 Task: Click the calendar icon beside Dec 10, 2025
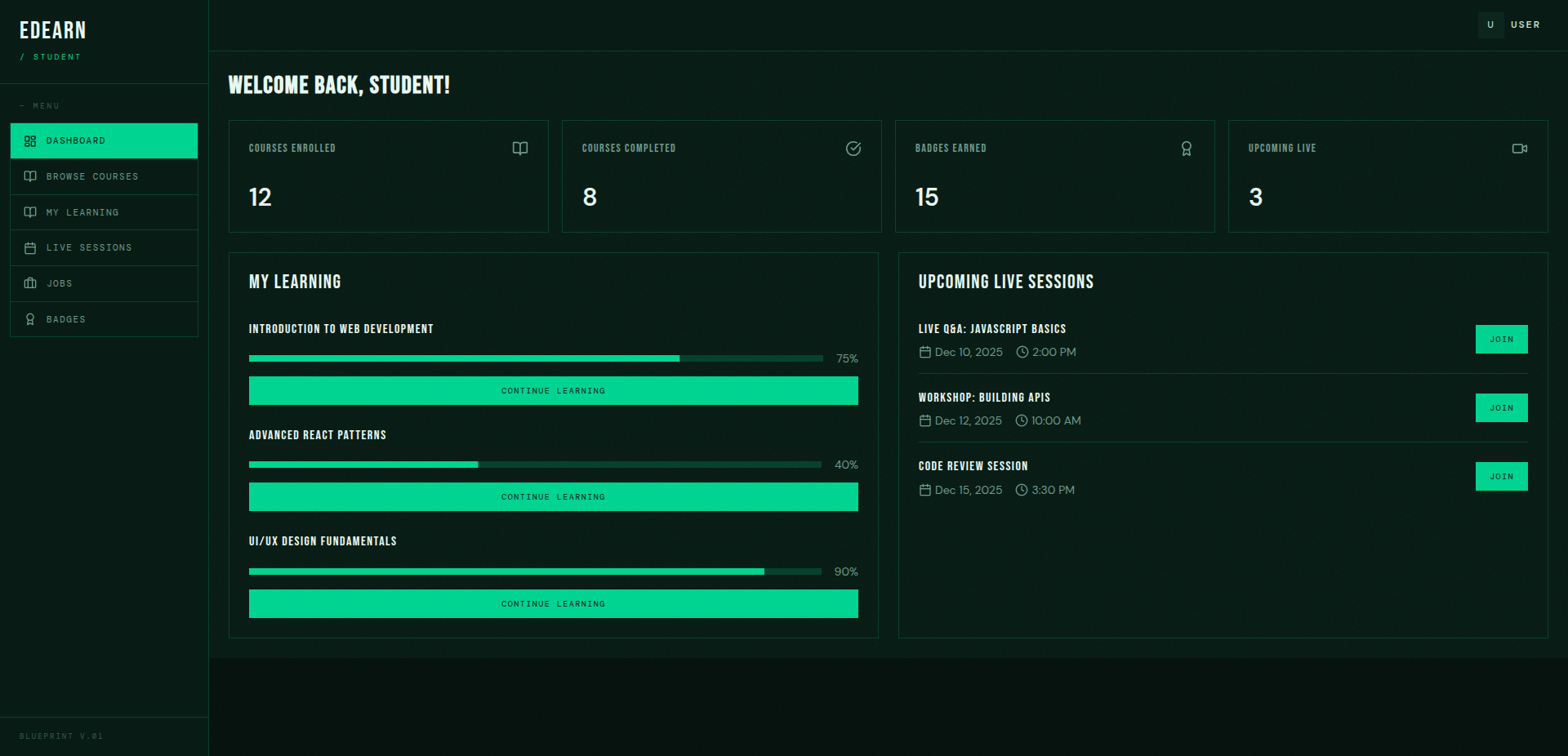click(925, 352)
